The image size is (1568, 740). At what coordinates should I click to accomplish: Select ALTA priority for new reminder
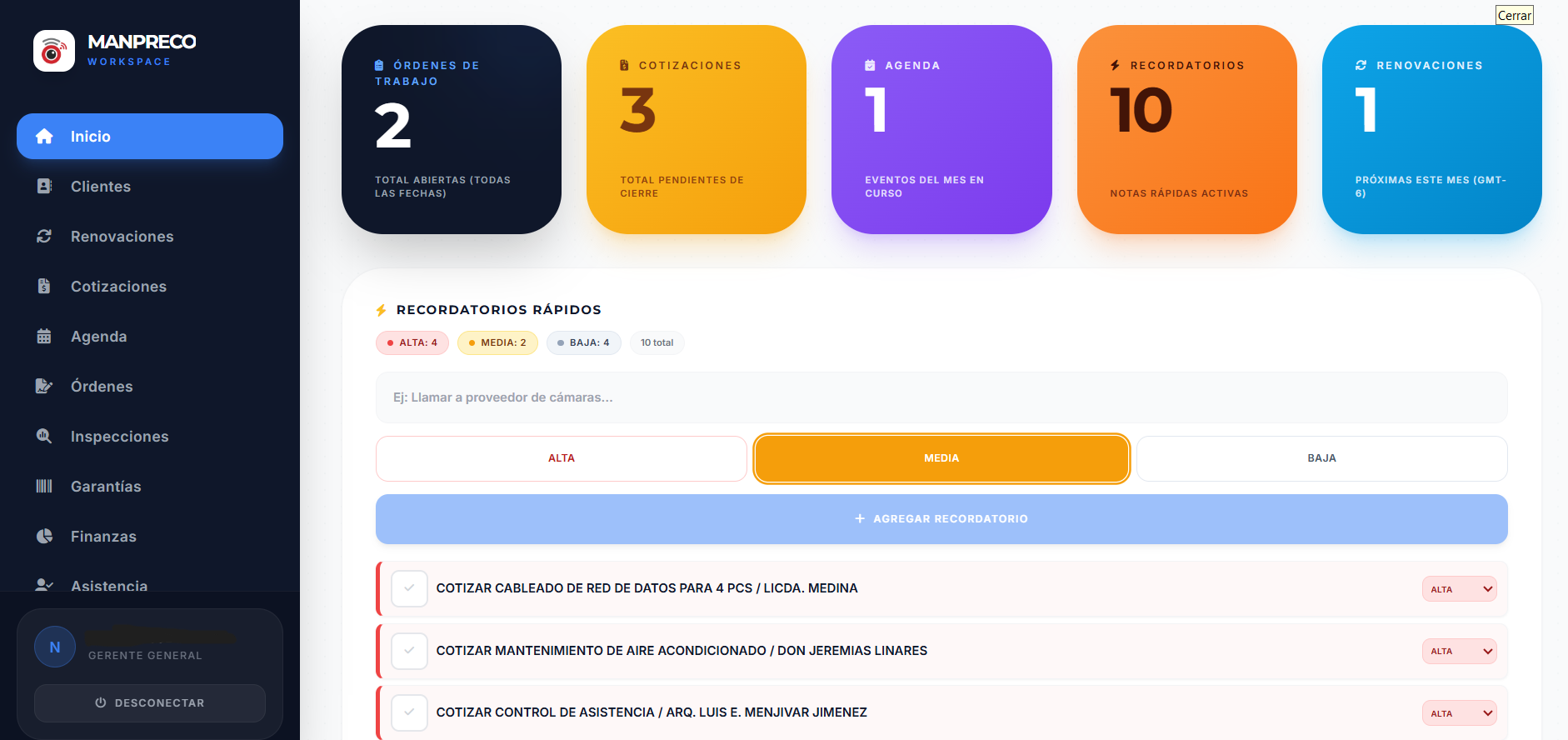click(562, 458)
